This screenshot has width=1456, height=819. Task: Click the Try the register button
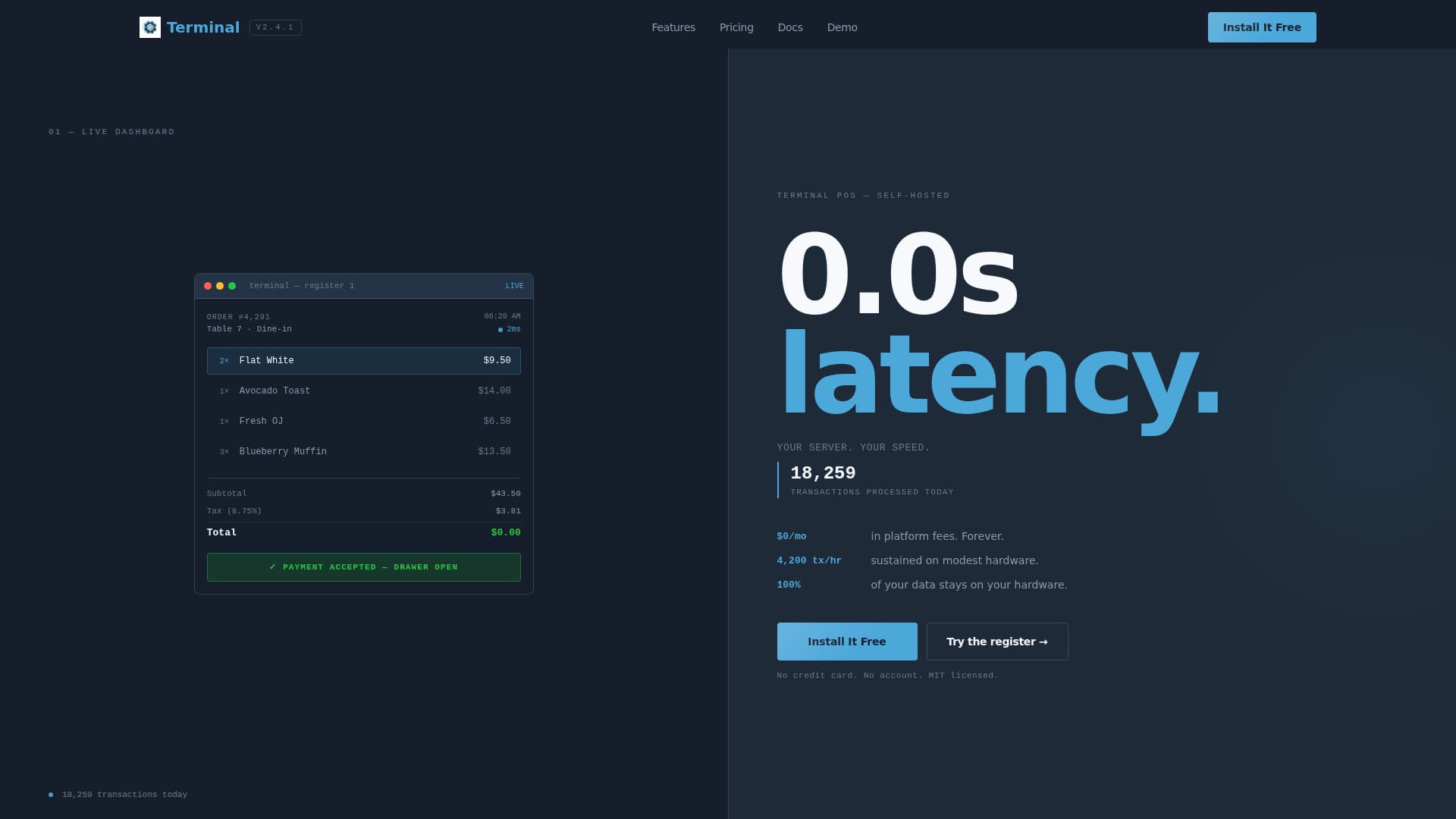997,642
